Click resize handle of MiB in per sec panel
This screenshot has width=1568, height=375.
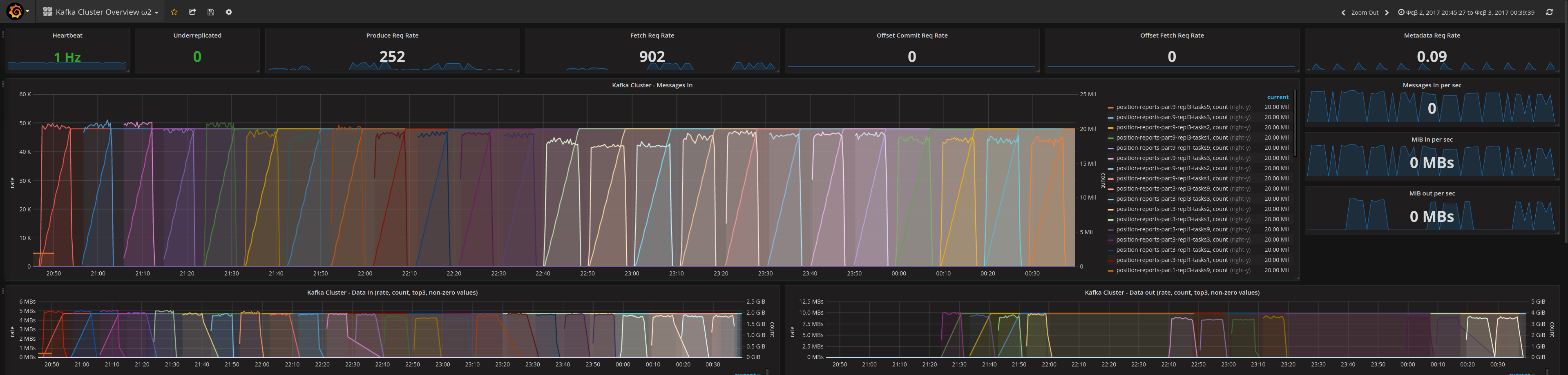coord(1557,179)
